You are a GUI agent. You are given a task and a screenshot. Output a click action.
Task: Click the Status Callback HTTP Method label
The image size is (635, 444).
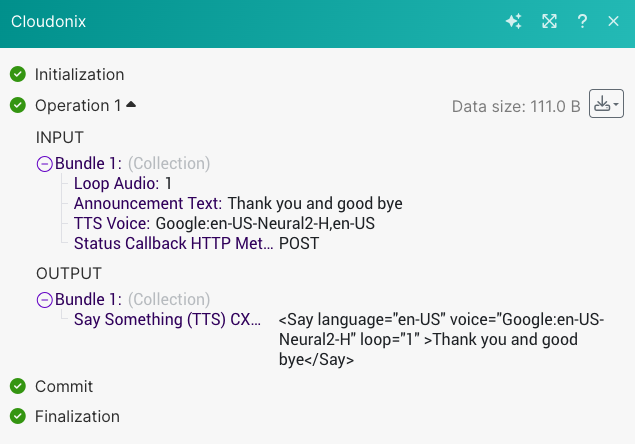(172, 243)
